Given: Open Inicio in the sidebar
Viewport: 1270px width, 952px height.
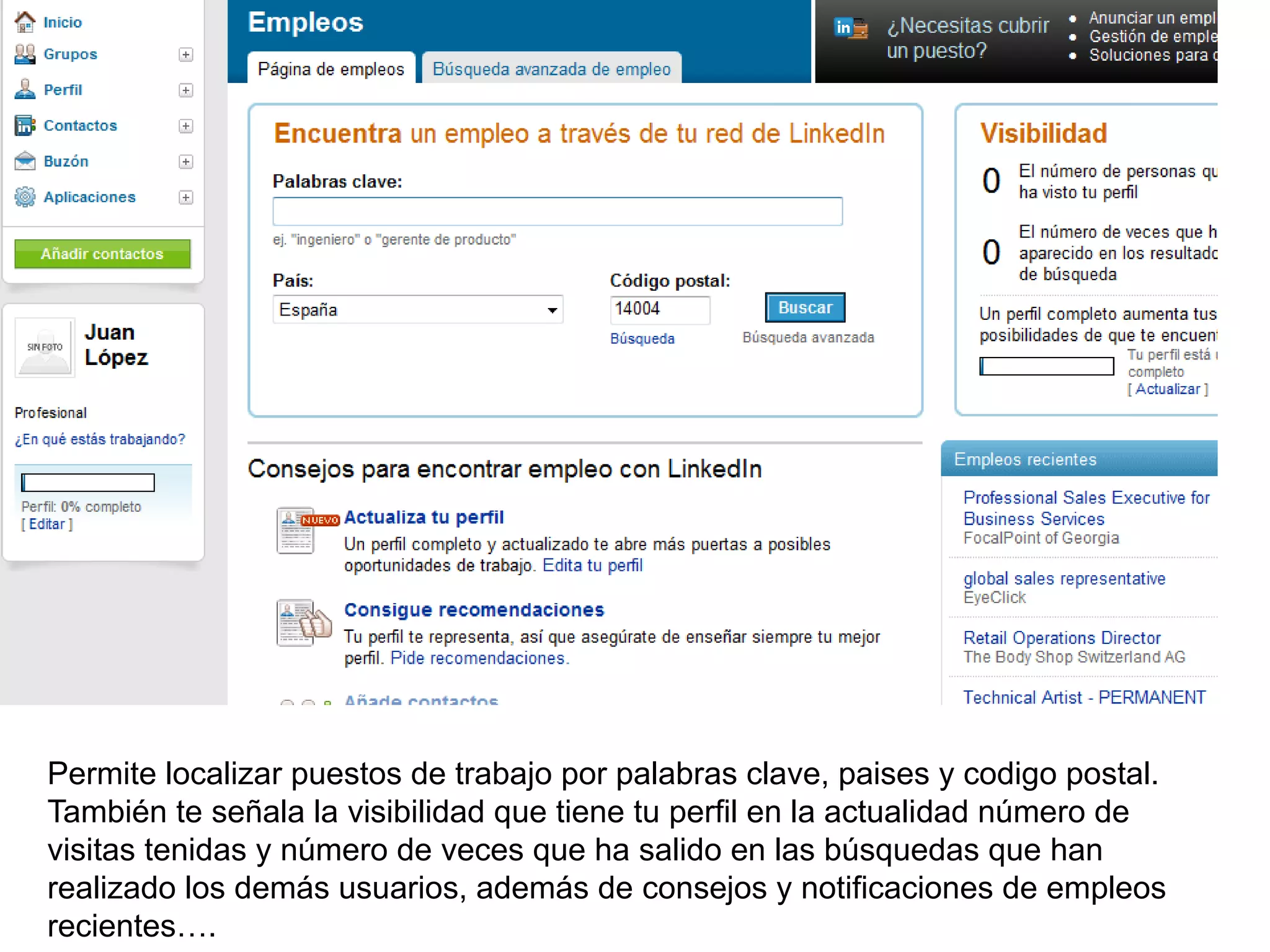Looking at the screenshot, I should 63,22.
